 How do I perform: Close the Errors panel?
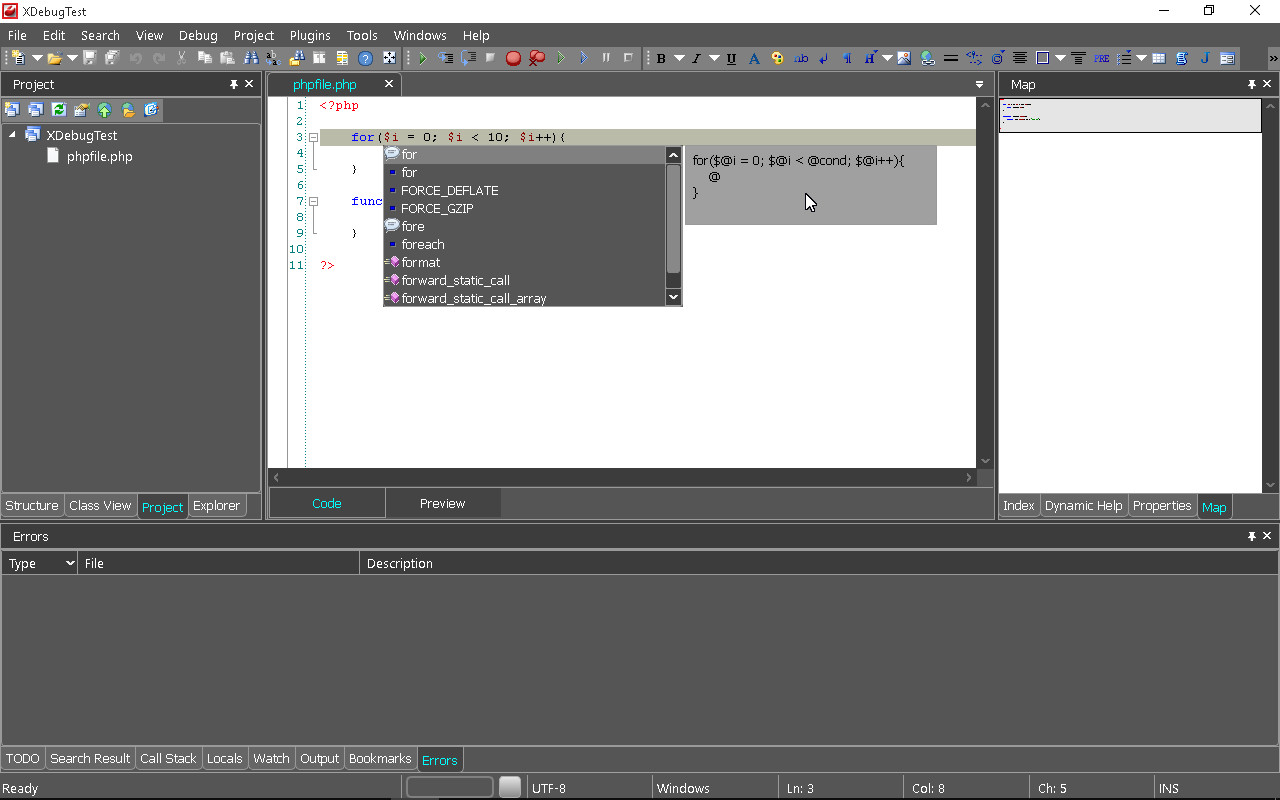[x=1267, y=537]
